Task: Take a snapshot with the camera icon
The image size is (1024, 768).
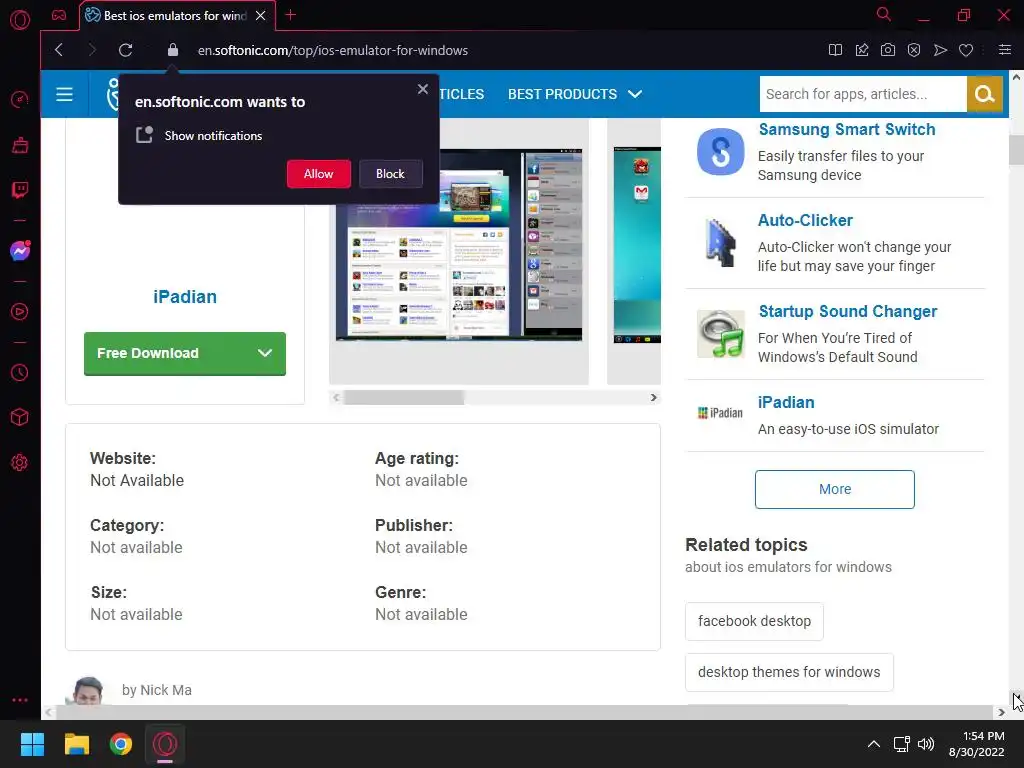Action: [888, 50]
